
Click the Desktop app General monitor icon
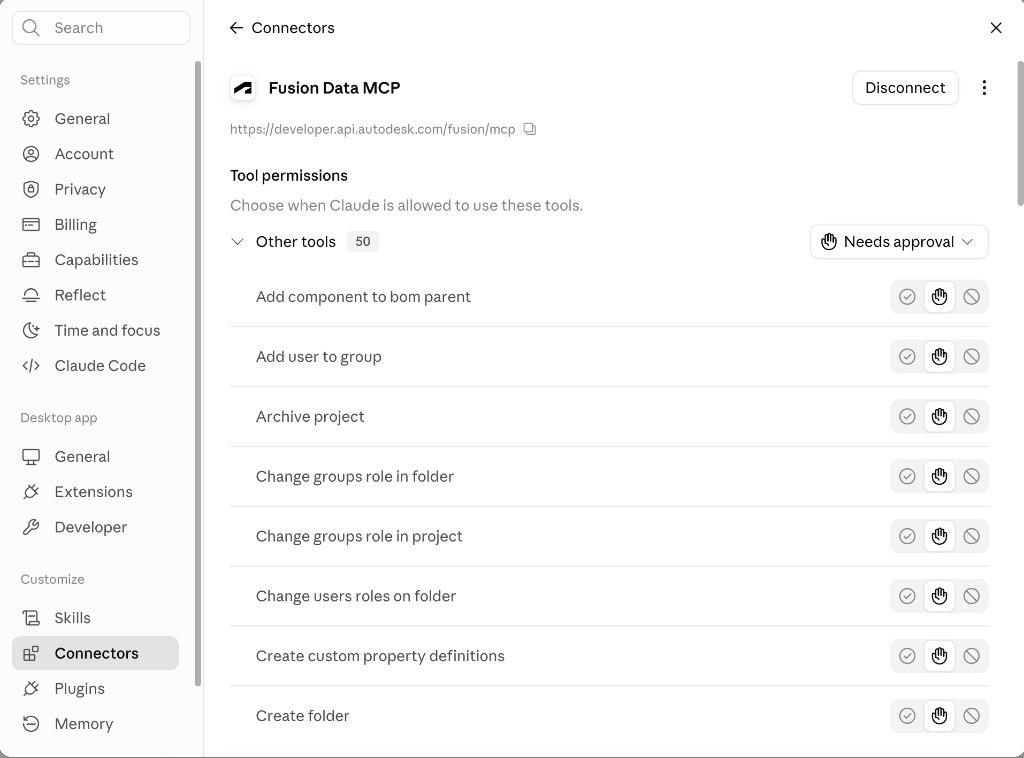tap(31, 456)
